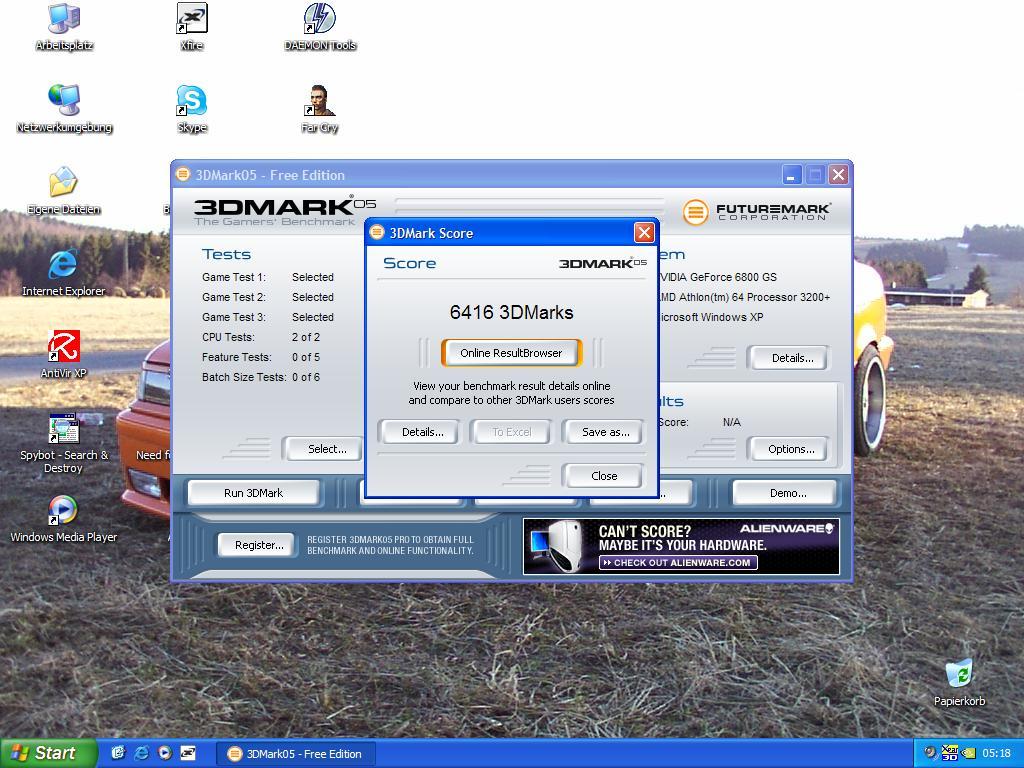The height and width of the screenshot is (768, 1024).
Task: Click 'CPU Tests:' row showing 2 of 2
Action: tap(261, 337)
